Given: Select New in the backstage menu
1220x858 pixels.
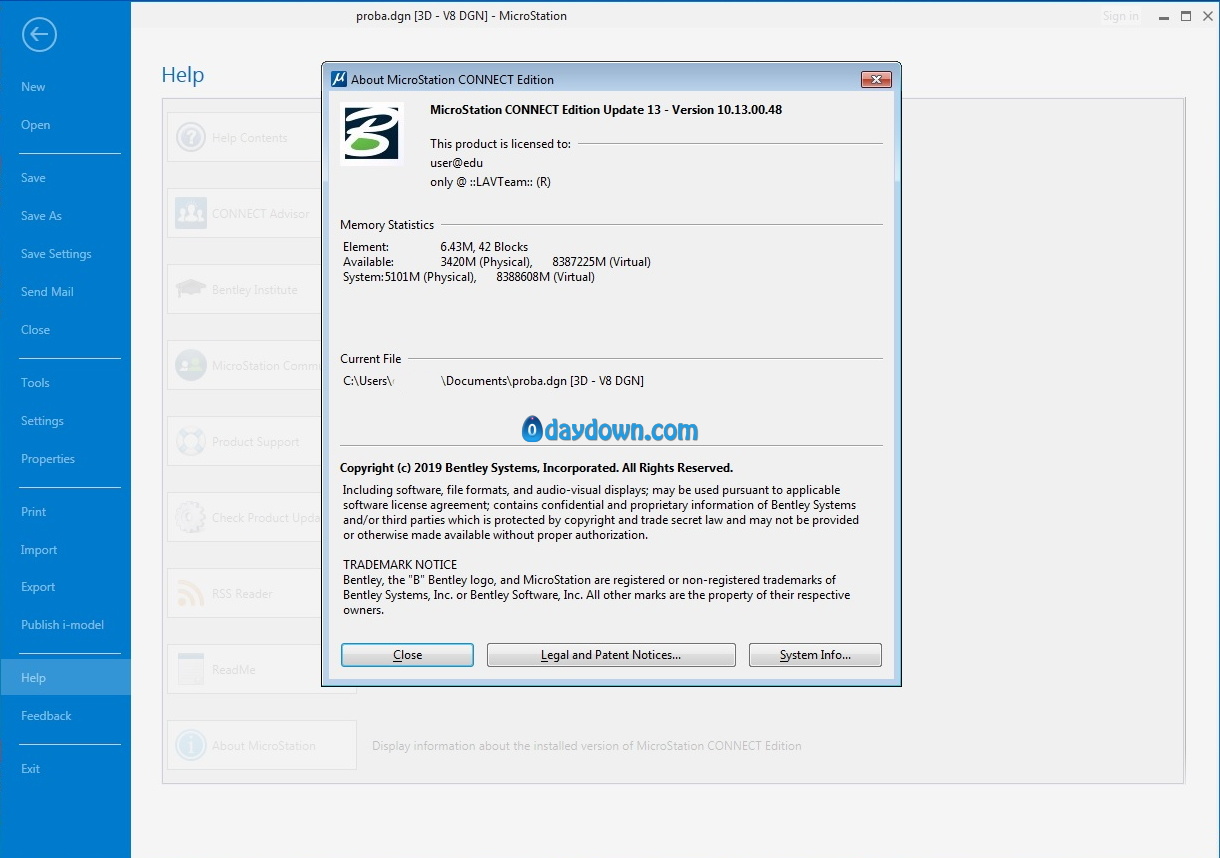Looking at the screenshot, I should click(x=65, y=87).
